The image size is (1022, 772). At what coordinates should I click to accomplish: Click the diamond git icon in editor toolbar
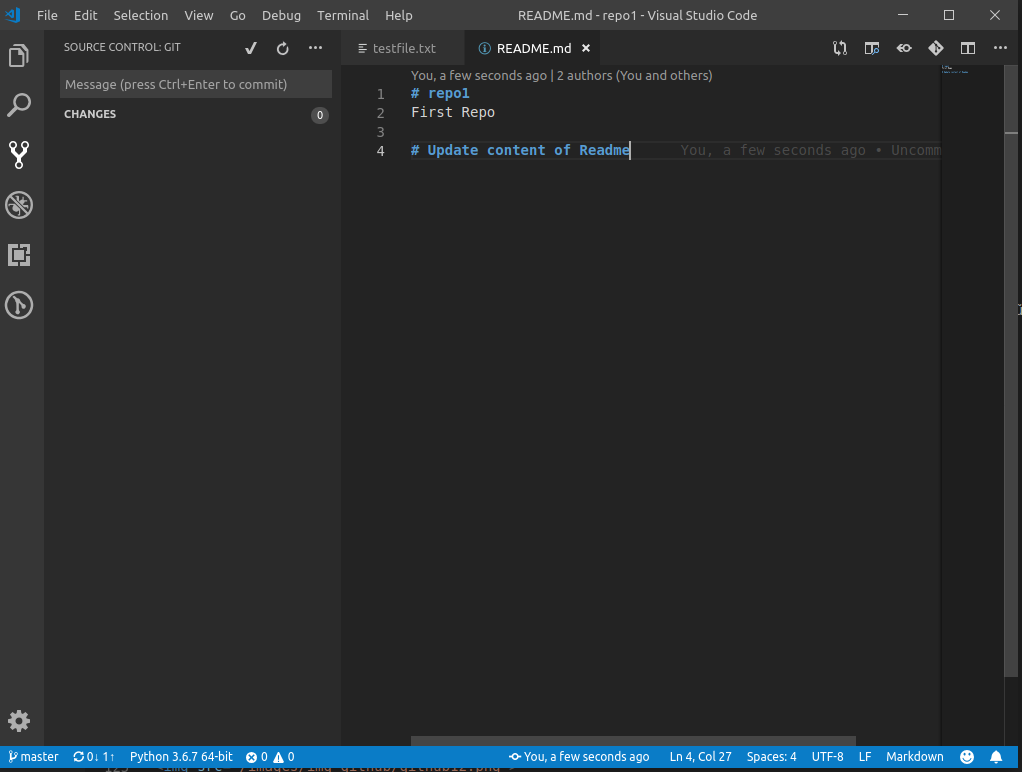click(936, 48)
